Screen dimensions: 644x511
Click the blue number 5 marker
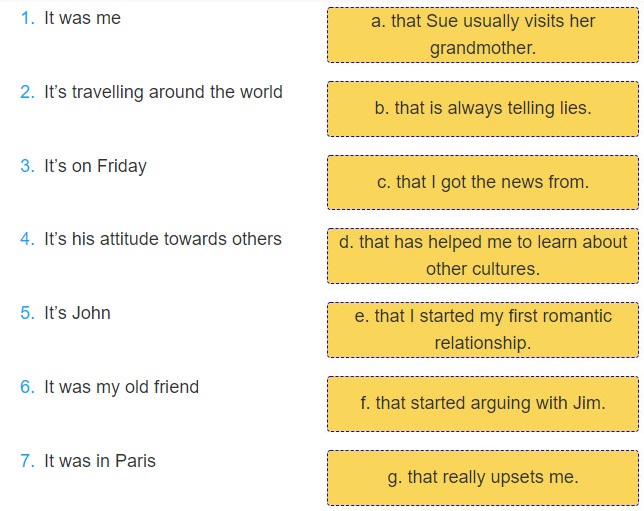28,313
